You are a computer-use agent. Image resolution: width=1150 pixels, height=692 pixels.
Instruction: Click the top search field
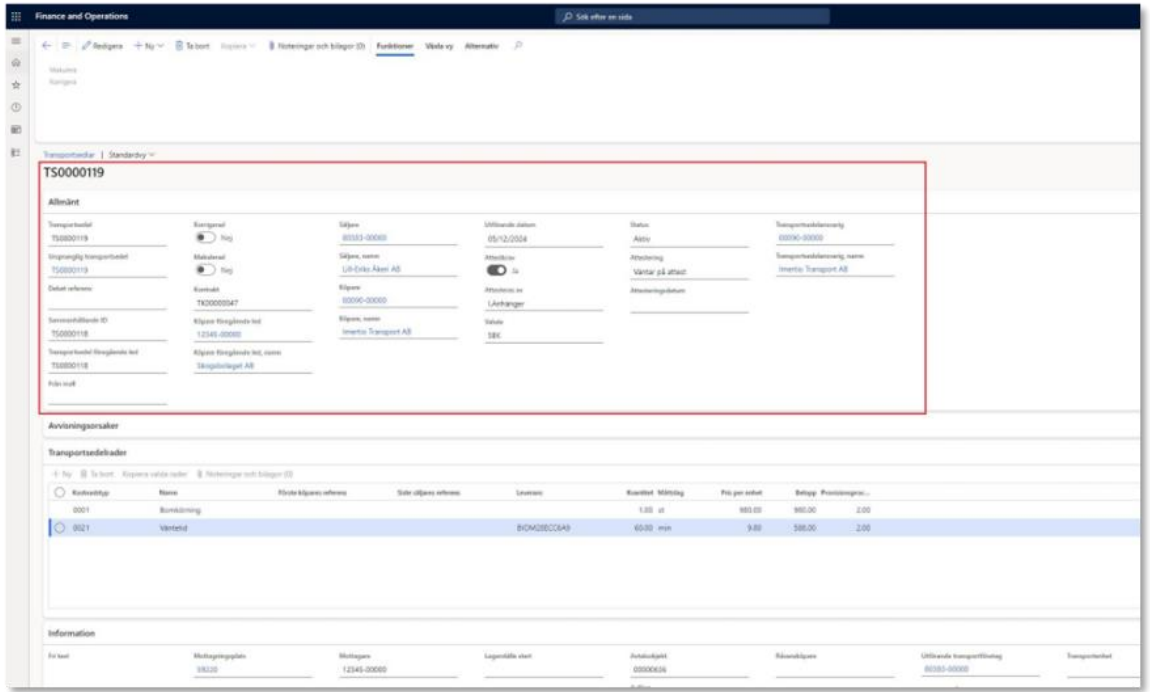click(x=690, y=18)
